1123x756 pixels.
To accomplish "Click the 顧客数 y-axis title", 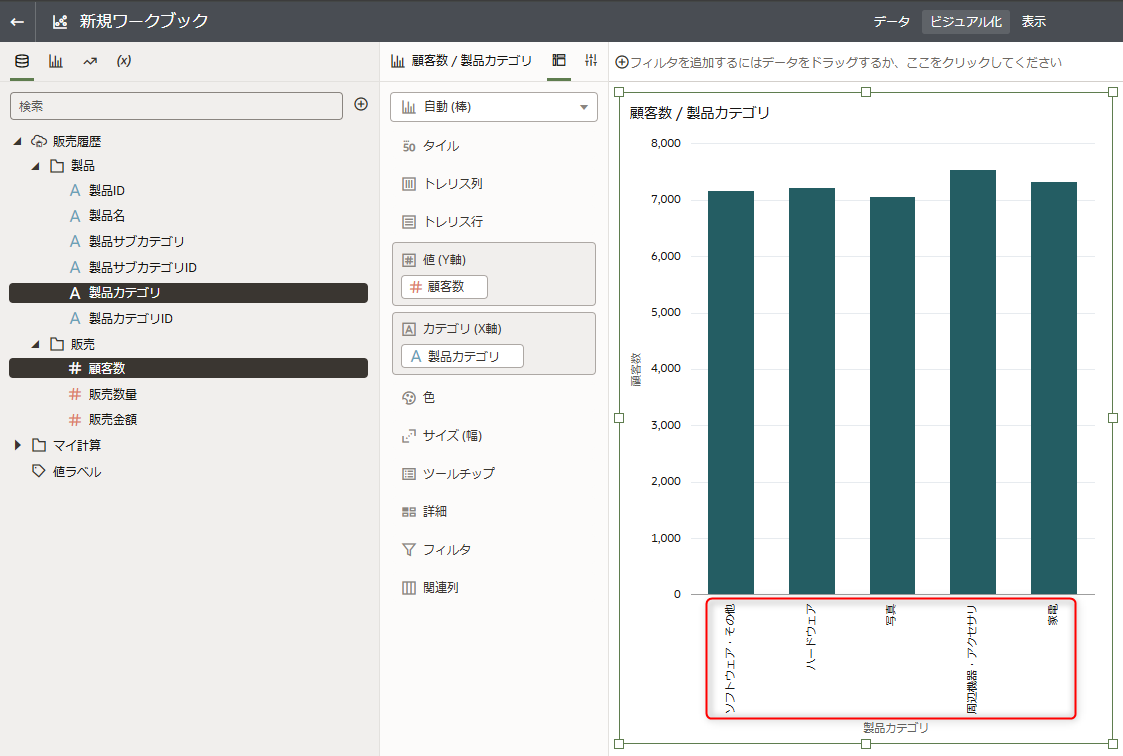I will (x=636, y=369).
